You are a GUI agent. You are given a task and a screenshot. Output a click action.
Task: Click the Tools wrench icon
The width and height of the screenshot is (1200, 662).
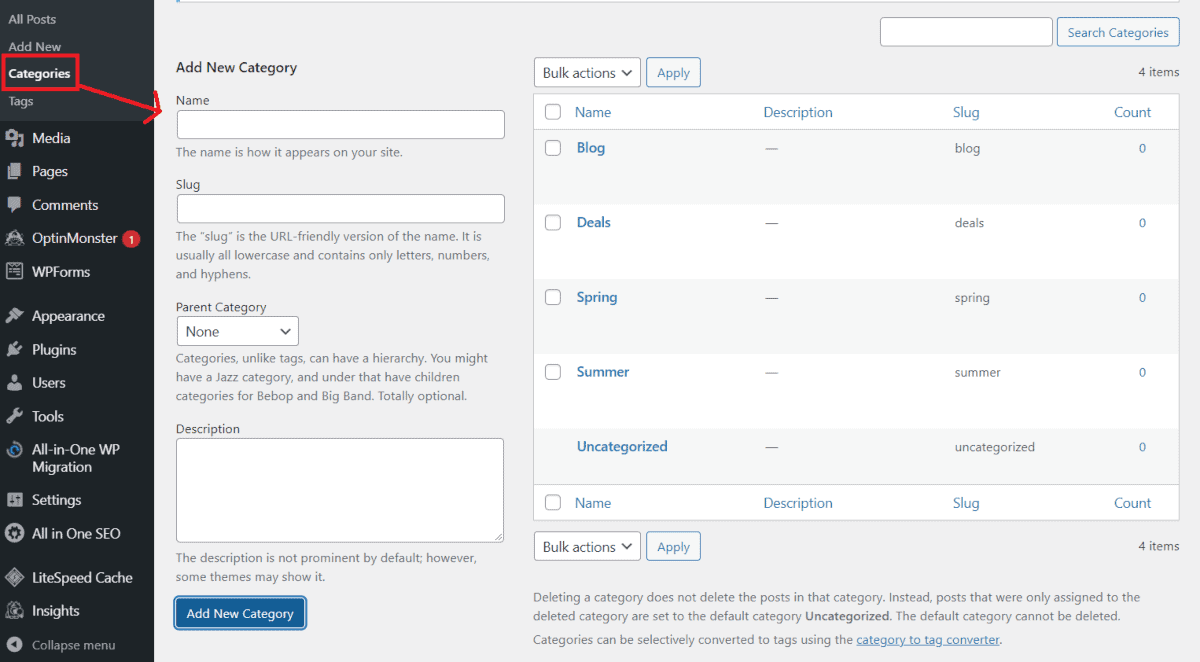pyautogui.click(x=14, y=416)
